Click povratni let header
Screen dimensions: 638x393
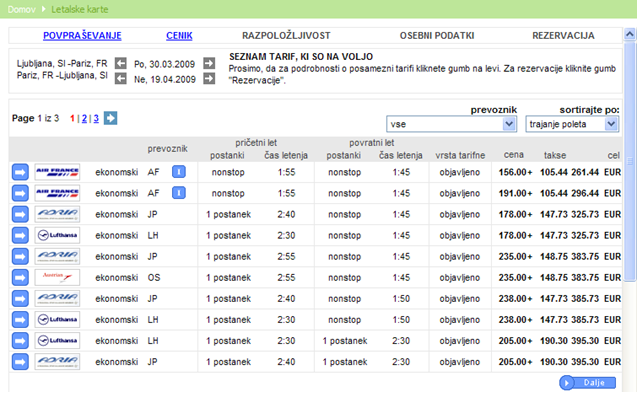(x=371, y=143)
